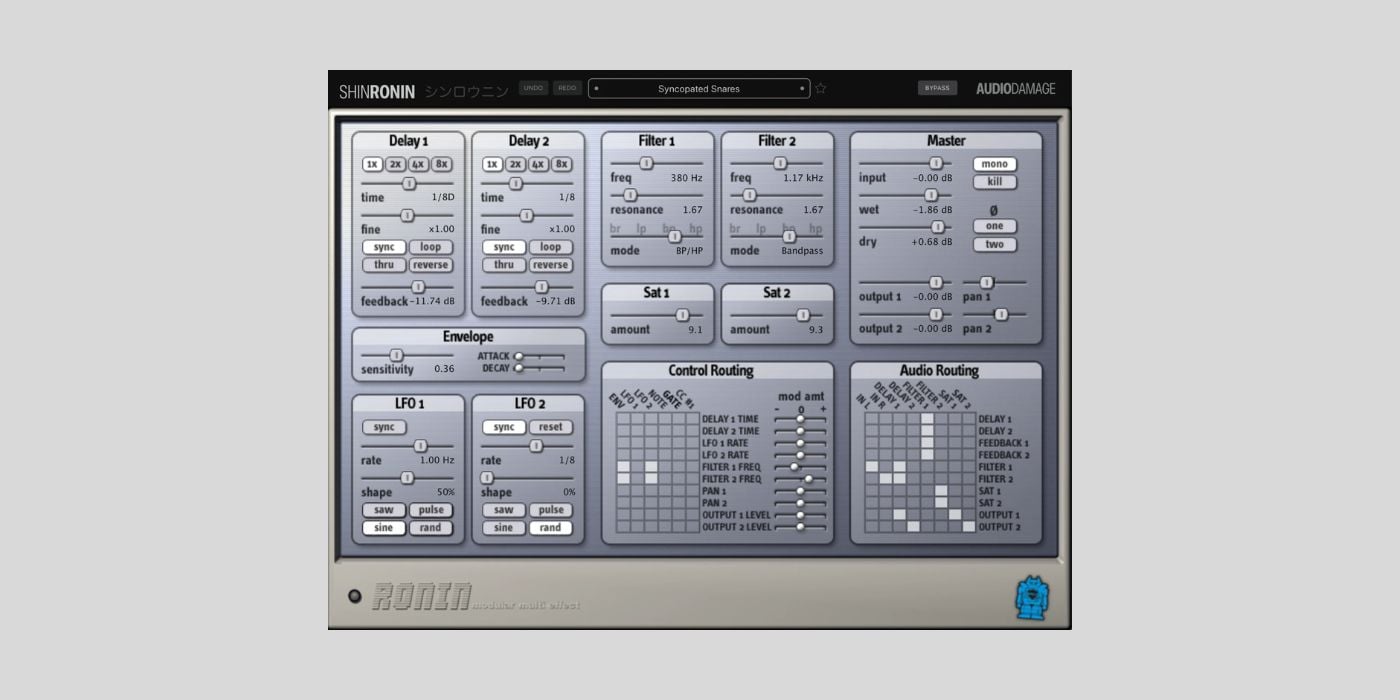Click the kill button in Master
Image resolution: width=1400 pixels, height=700 pixels.
995,182
